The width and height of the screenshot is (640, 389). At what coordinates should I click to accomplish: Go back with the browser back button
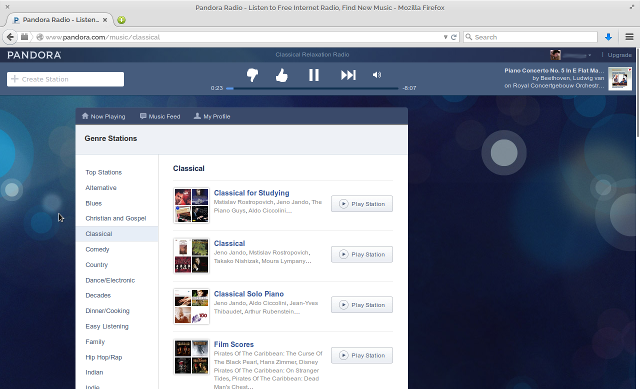pyautogui.click(x=10, y=37)
